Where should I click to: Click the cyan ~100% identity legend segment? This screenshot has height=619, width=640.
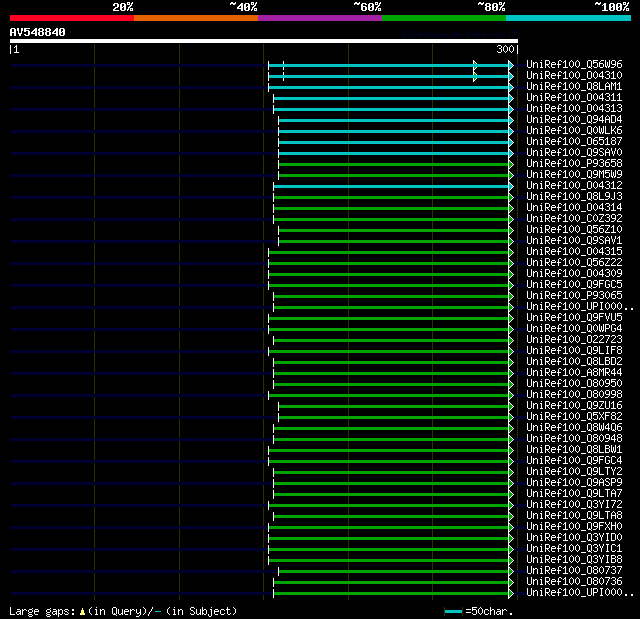click(x=568, y=18)
